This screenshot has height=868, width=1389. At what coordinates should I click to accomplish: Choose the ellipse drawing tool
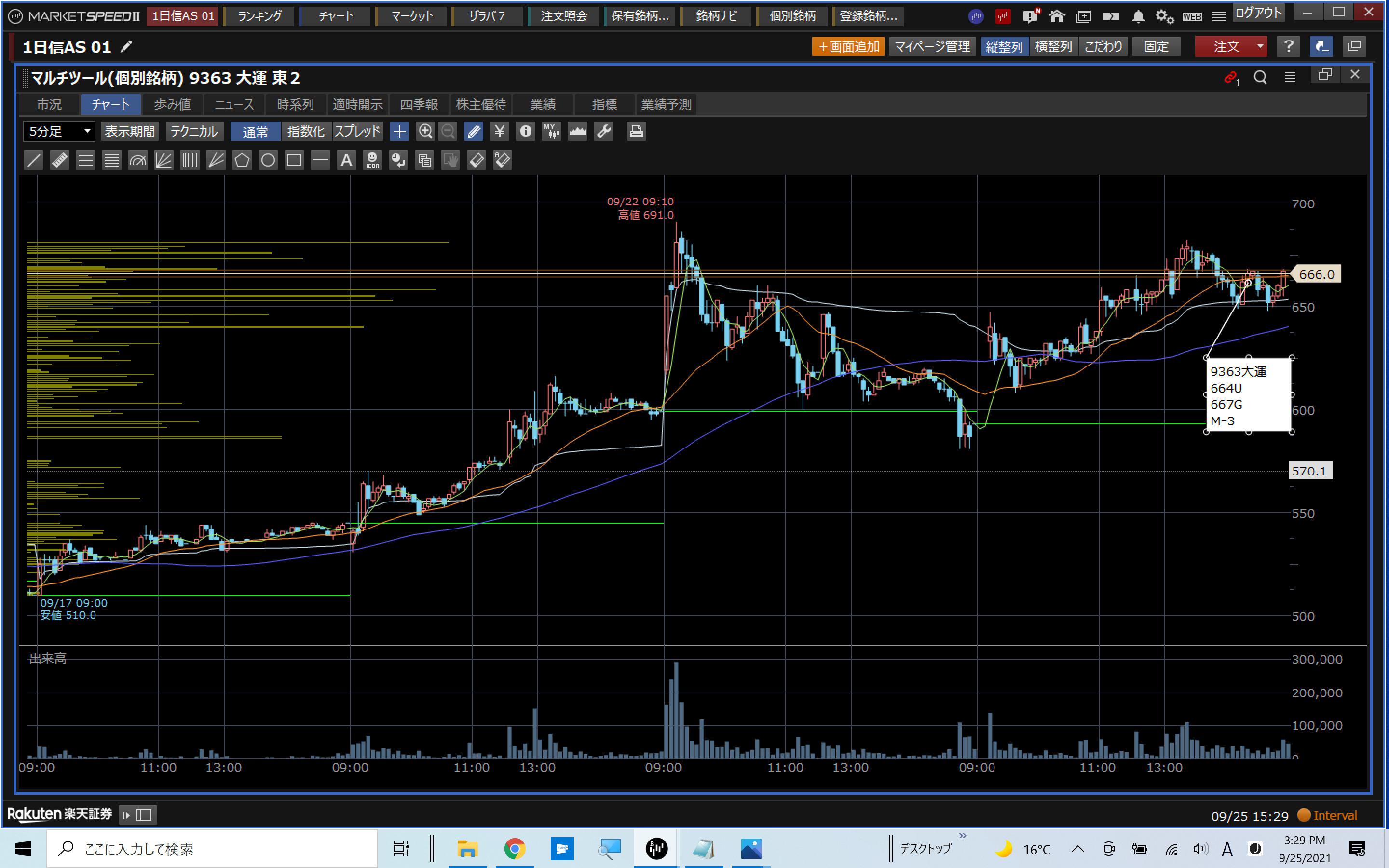(x=268, y=160)
